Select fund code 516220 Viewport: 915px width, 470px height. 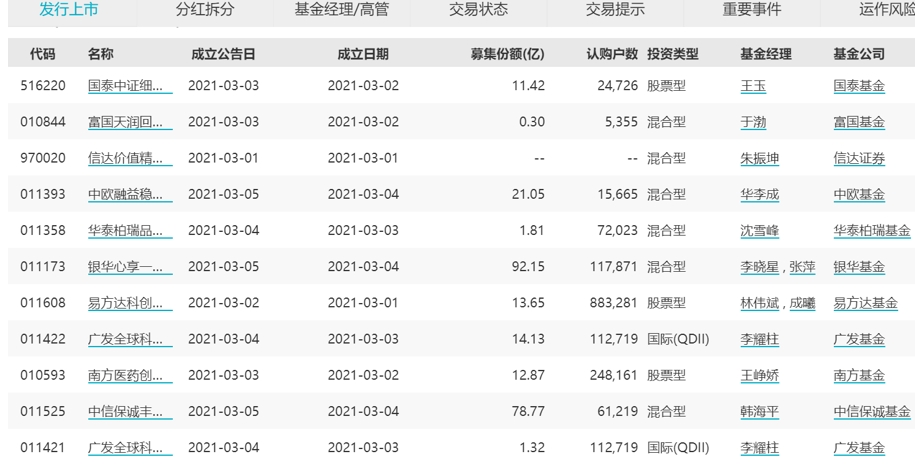43,86
